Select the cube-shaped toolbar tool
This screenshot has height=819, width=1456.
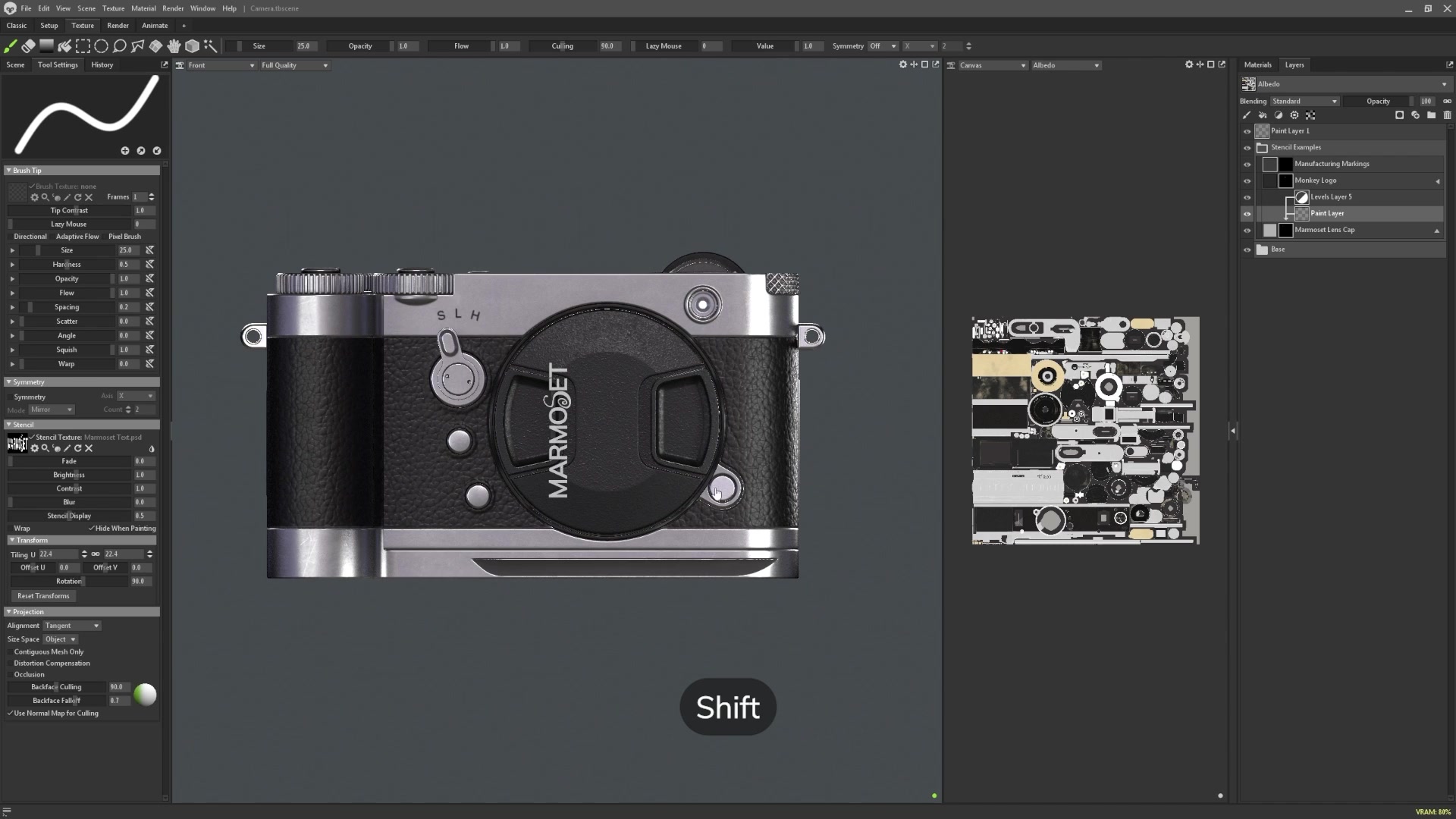point(192,46)
